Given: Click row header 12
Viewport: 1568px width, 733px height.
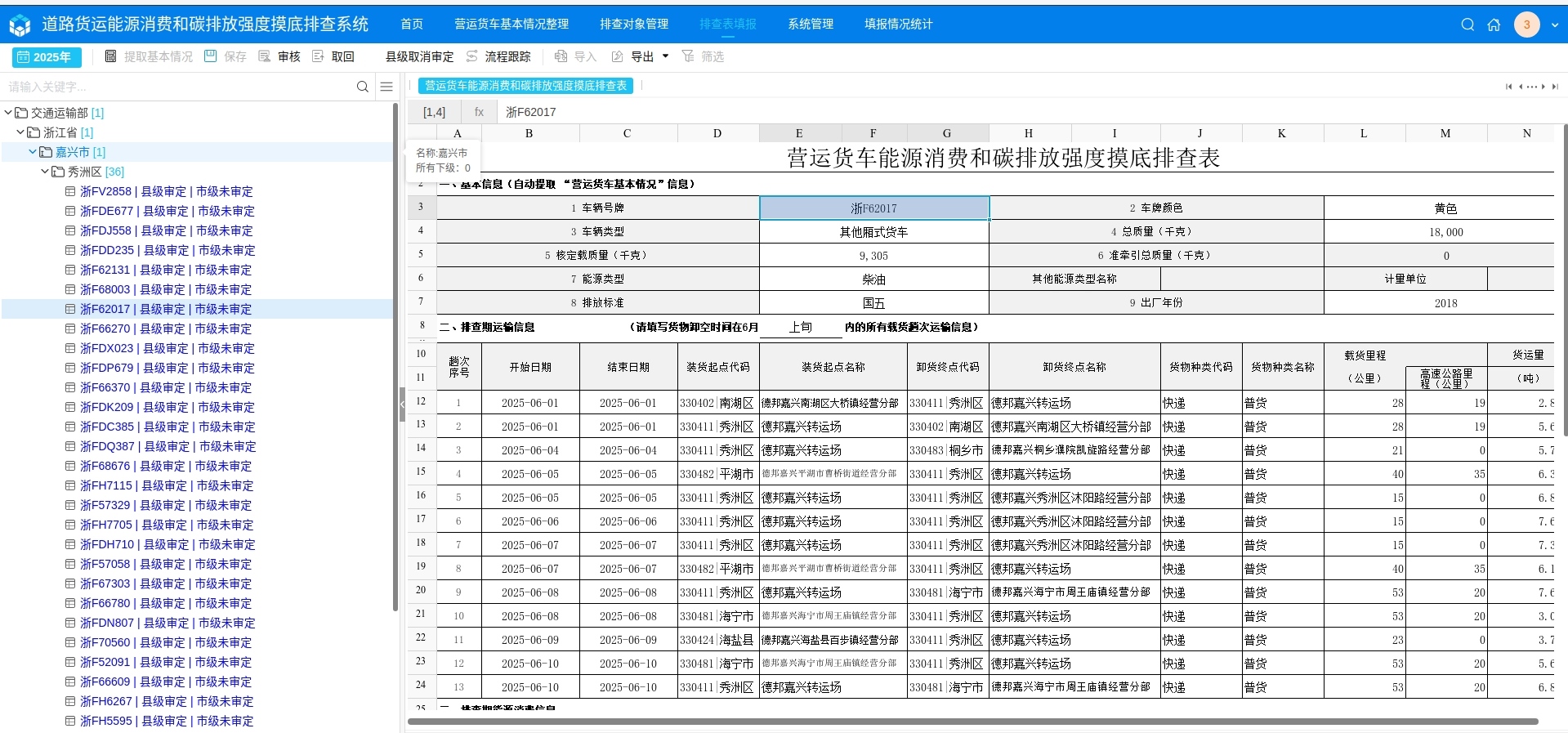Looking at the screenshot, I should (422, 402).
